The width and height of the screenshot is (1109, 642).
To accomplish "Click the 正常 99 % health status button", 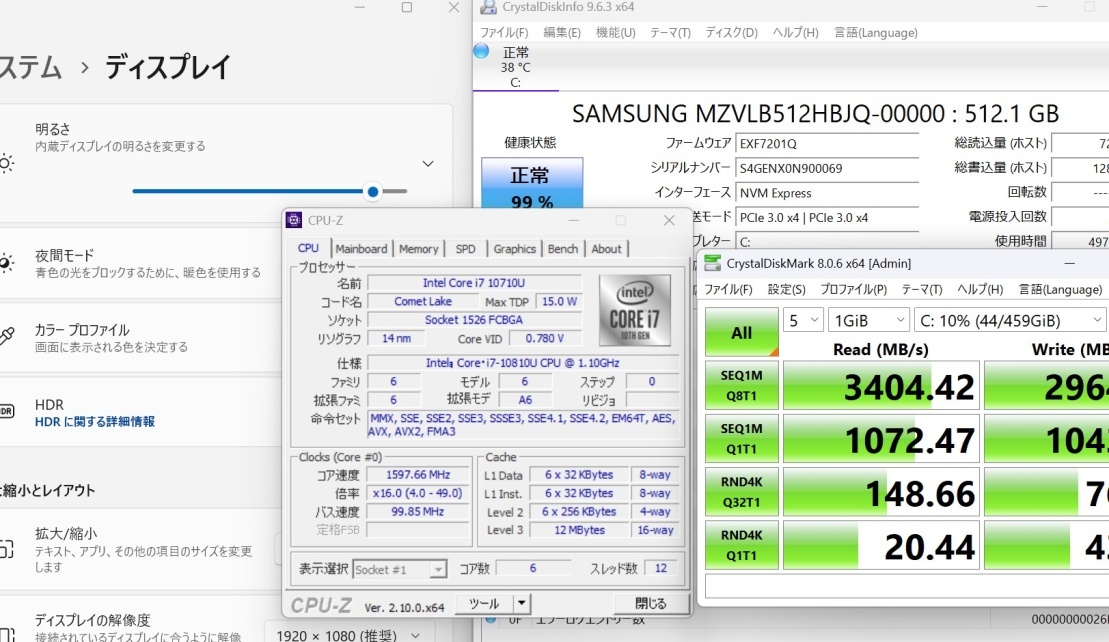I will (532, 184).
